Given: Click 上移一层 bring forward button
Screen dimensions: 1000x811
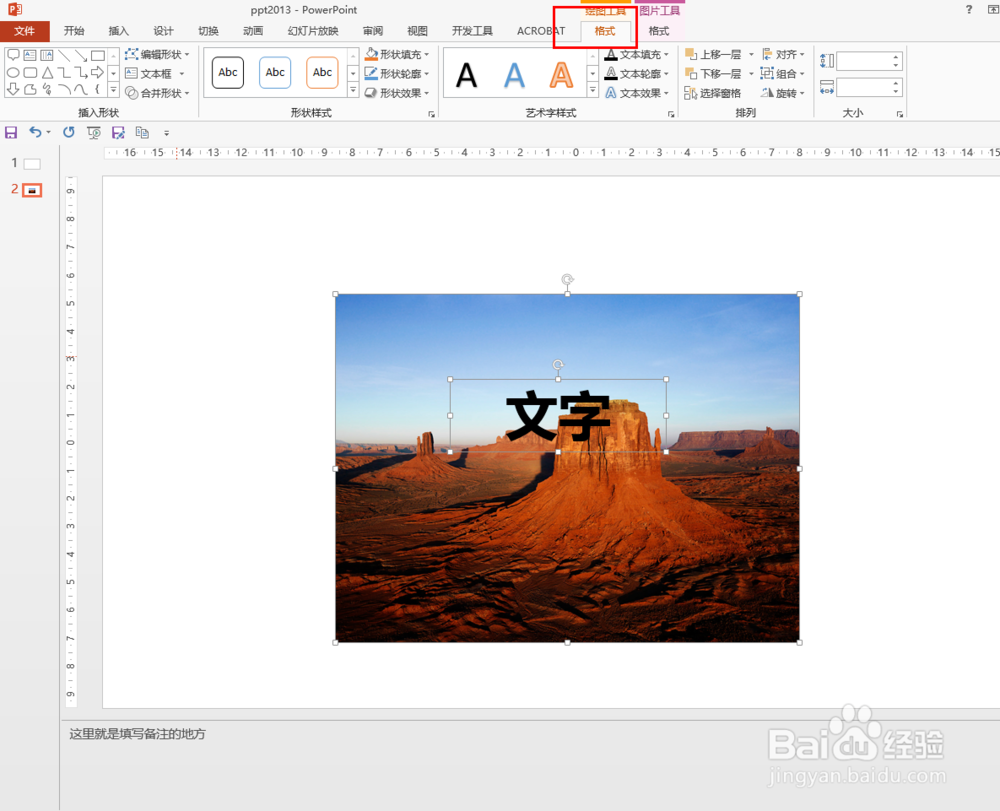Looking at the screenshot, I should 714,54.
